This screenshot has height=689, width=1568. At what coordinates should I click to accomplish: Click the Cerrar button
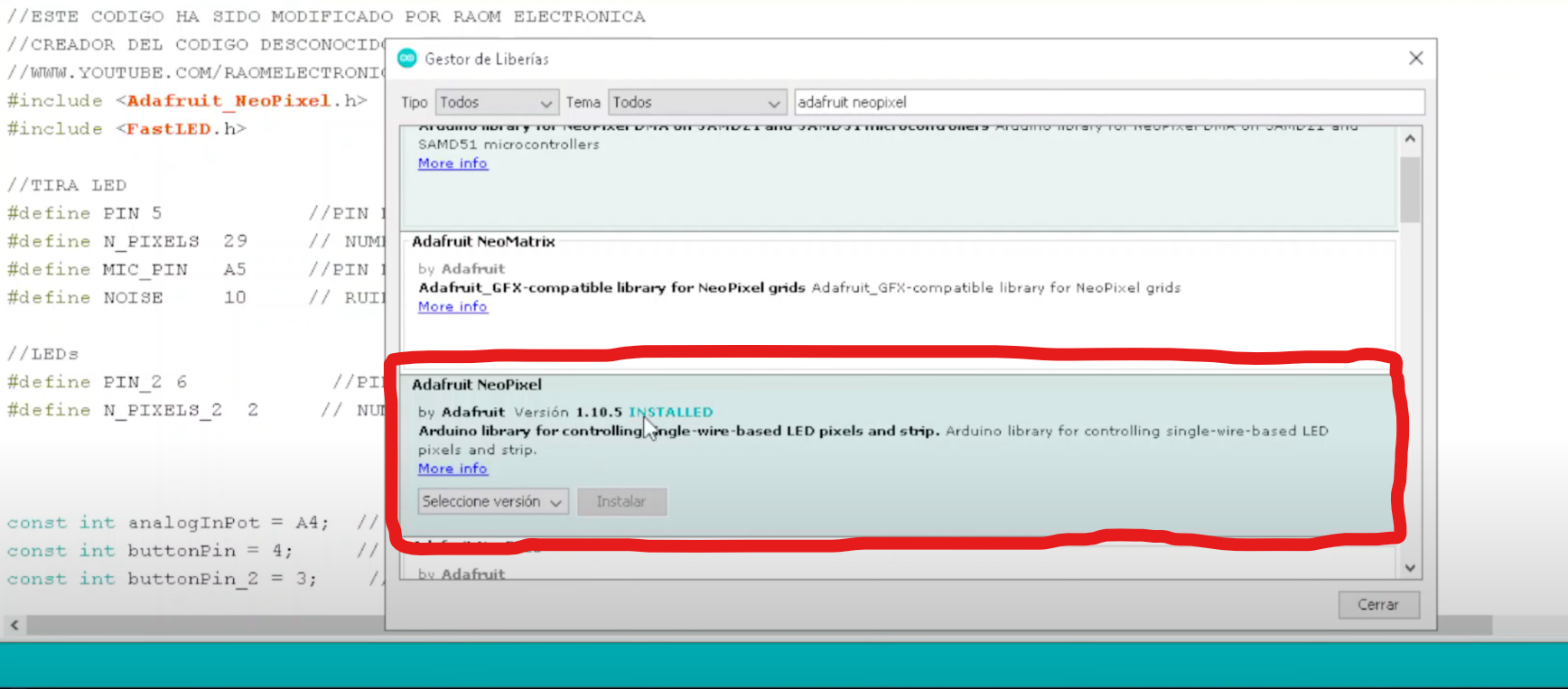point(1378,605)
